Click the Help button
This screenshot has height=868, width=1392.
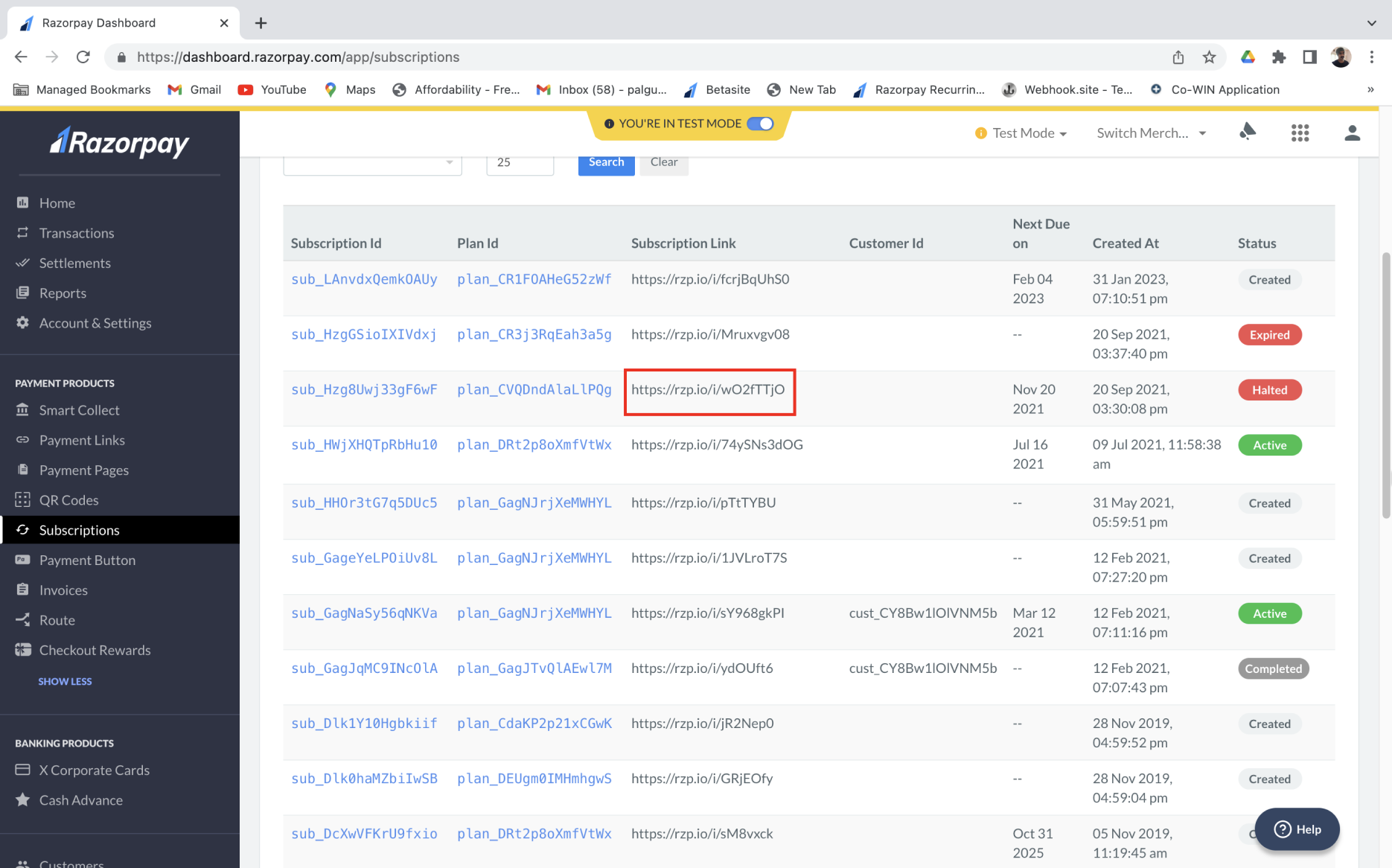tap(1297, 829)
